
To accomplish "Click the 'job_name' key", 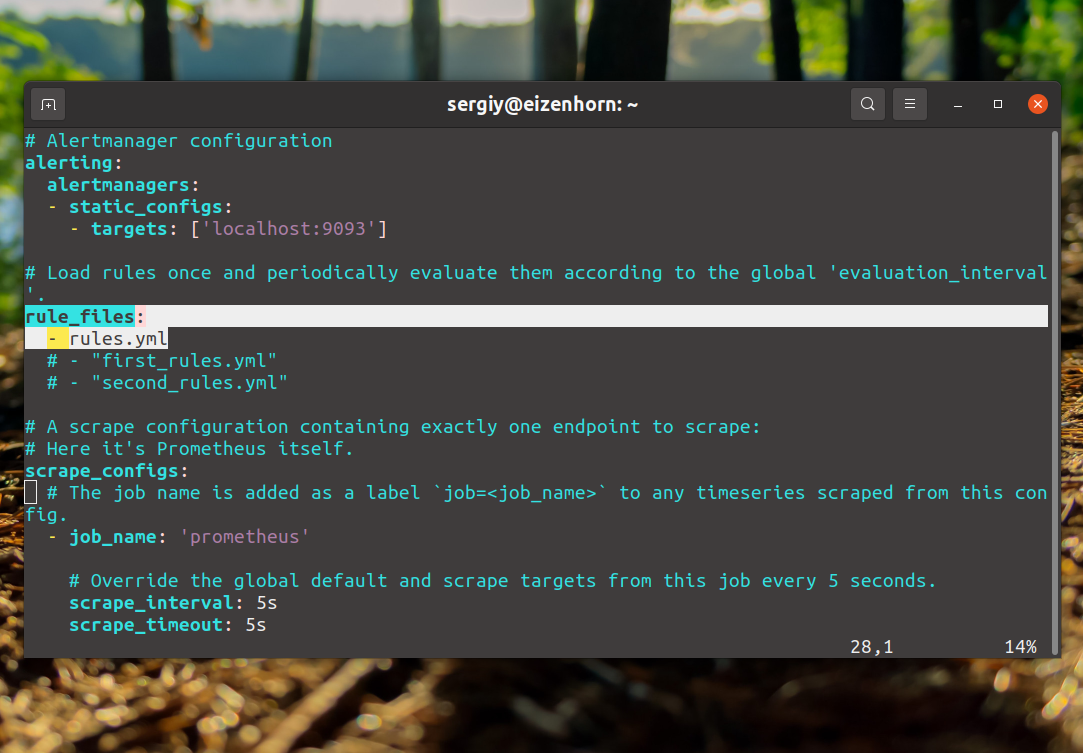I will [x=113, y=537].
